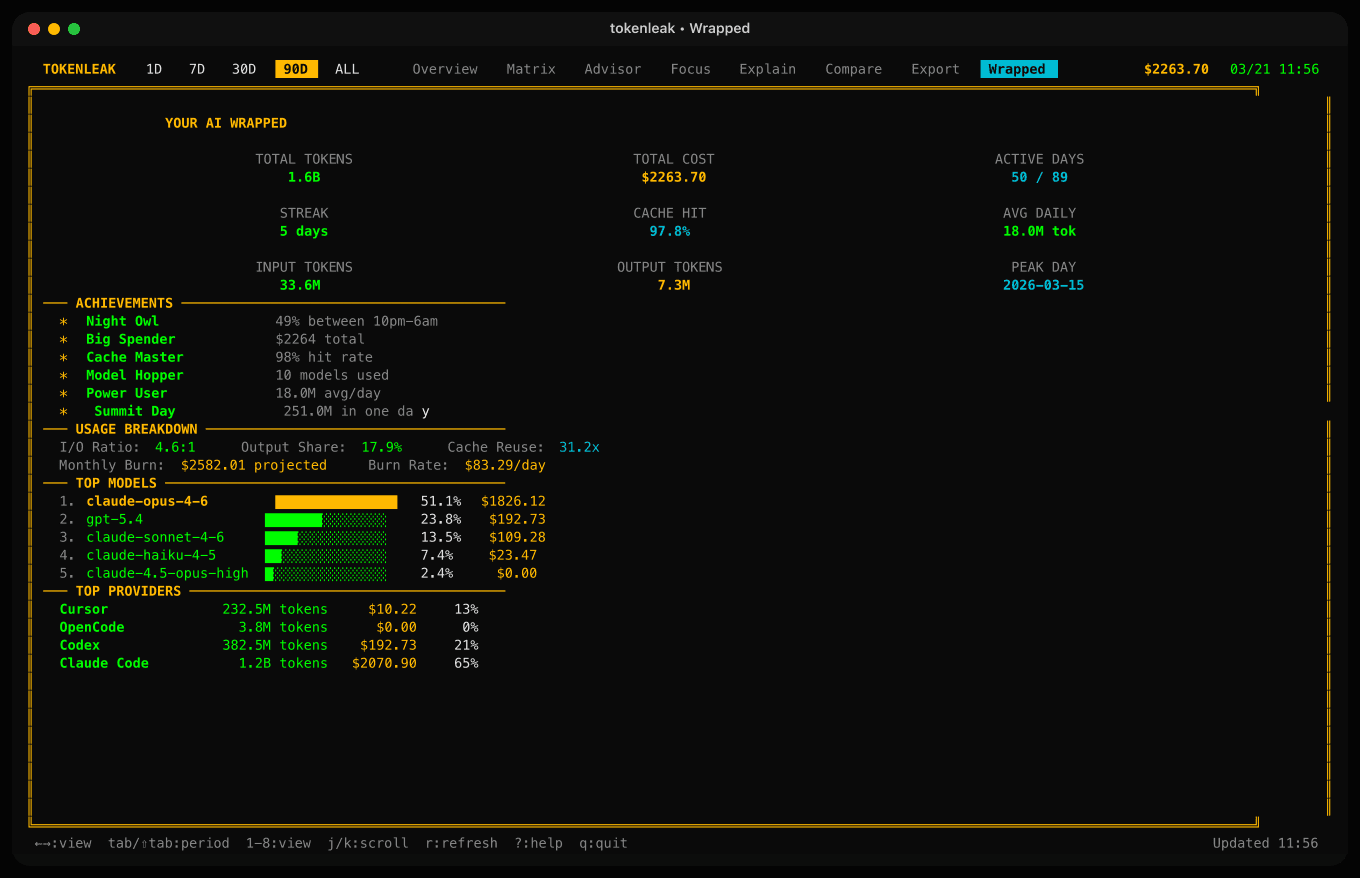1360x878 pixels.
Task: Click the active days value 50 / 89
Action: point(1040,177)
